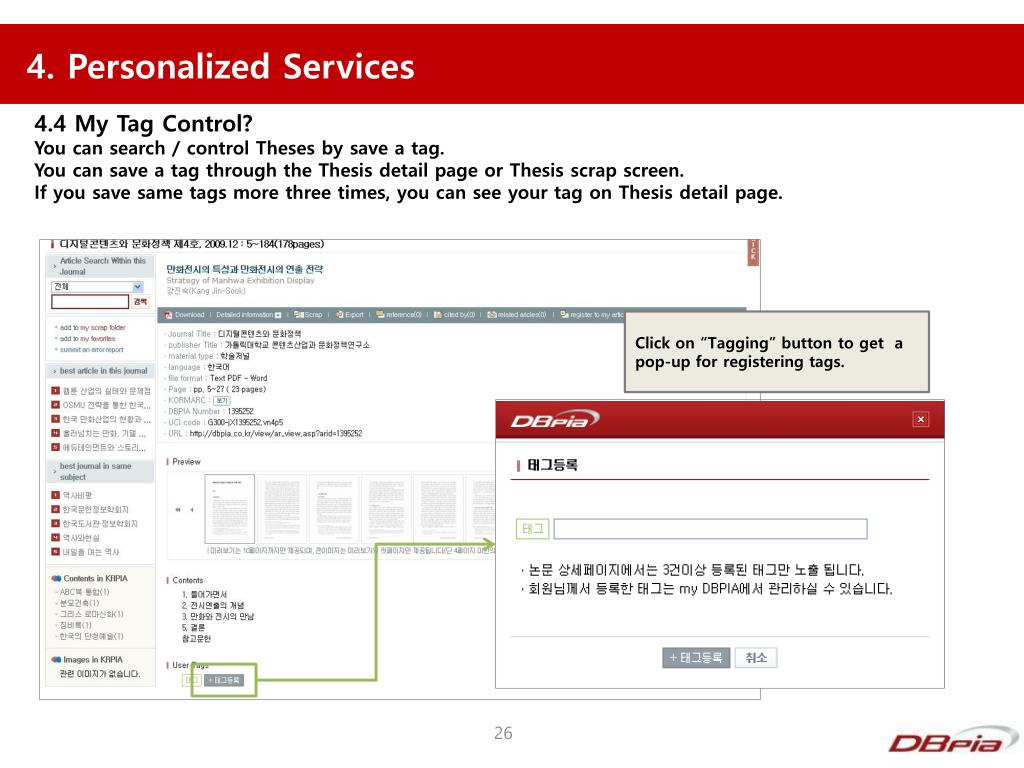Expand Article Search Within this Journal header

click(x=100, y=266)
